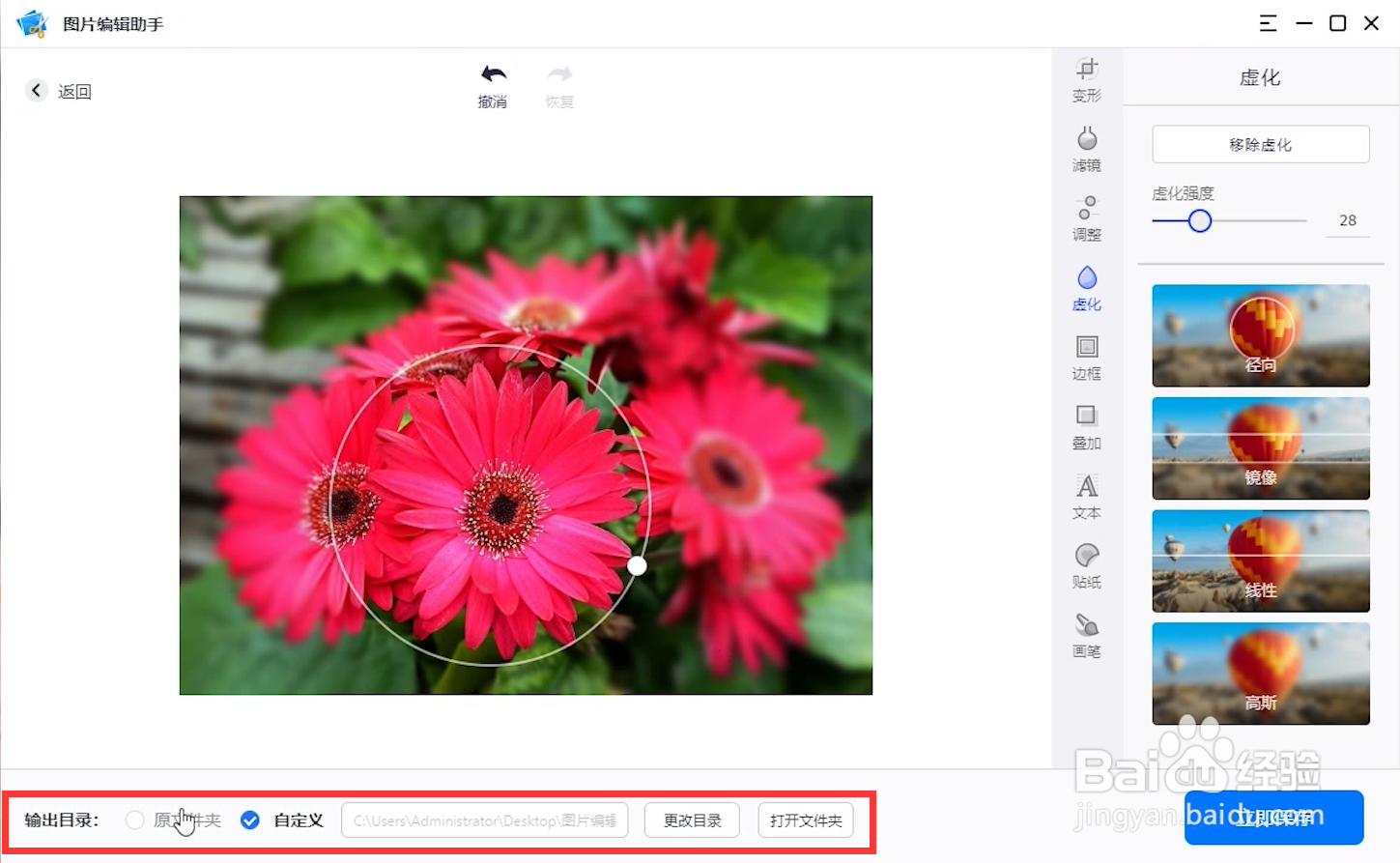Screen dimensions: 1400x863
Task: Select the 高斯 (Gaussian) blur thumbnail
Action: click(x=1259, y=674)
